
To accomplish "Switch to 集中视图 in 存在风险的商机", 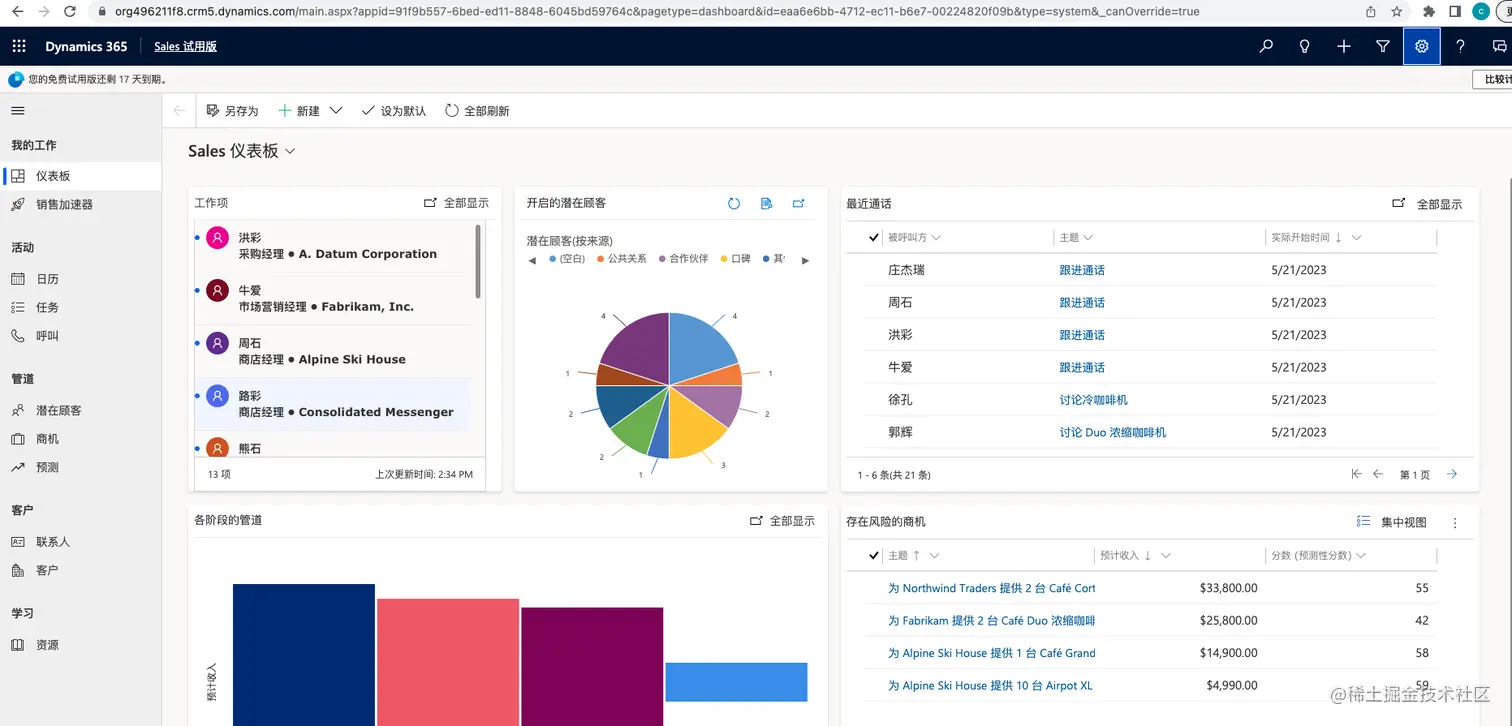I will tap(1392, 522).
